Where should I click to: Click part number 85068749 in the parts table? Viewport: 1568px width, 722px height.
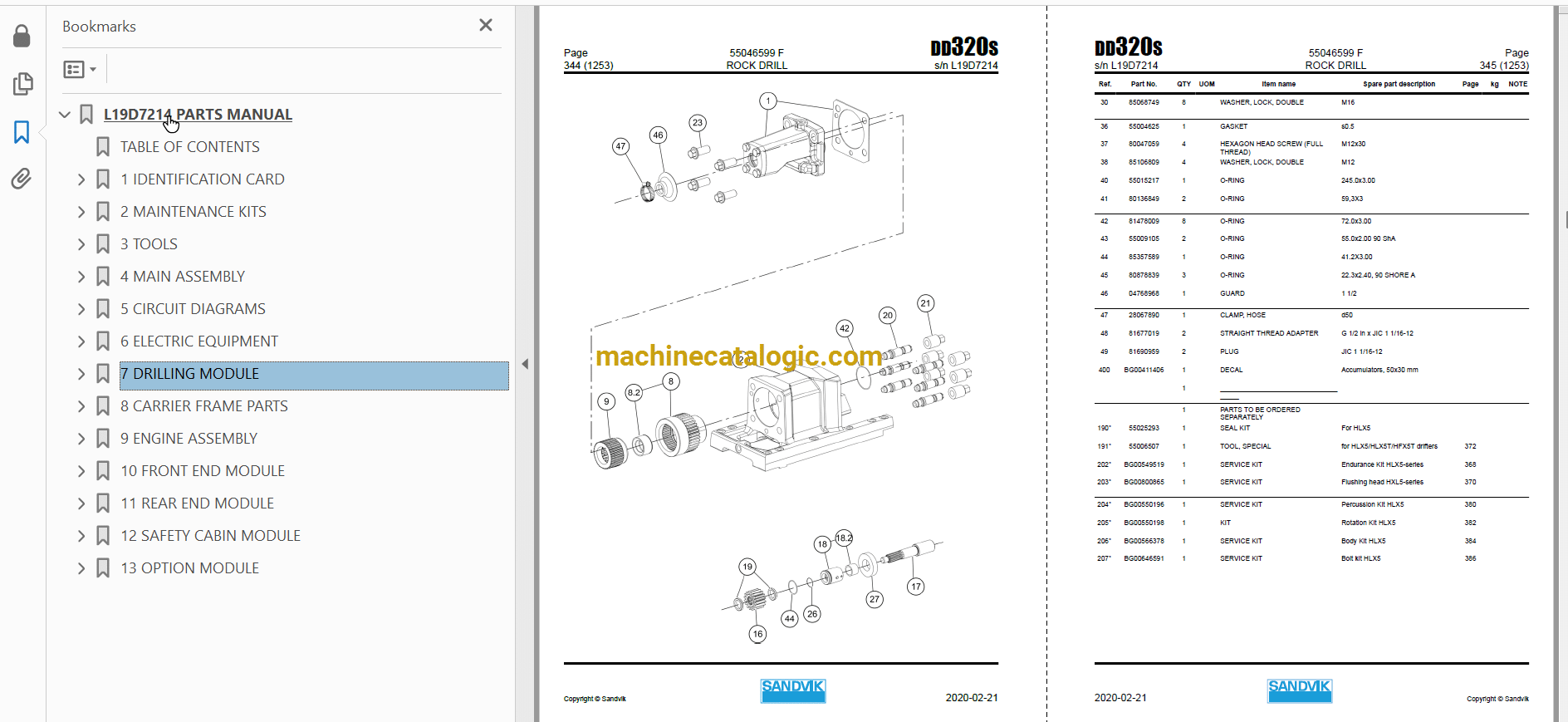[1144, 102]
